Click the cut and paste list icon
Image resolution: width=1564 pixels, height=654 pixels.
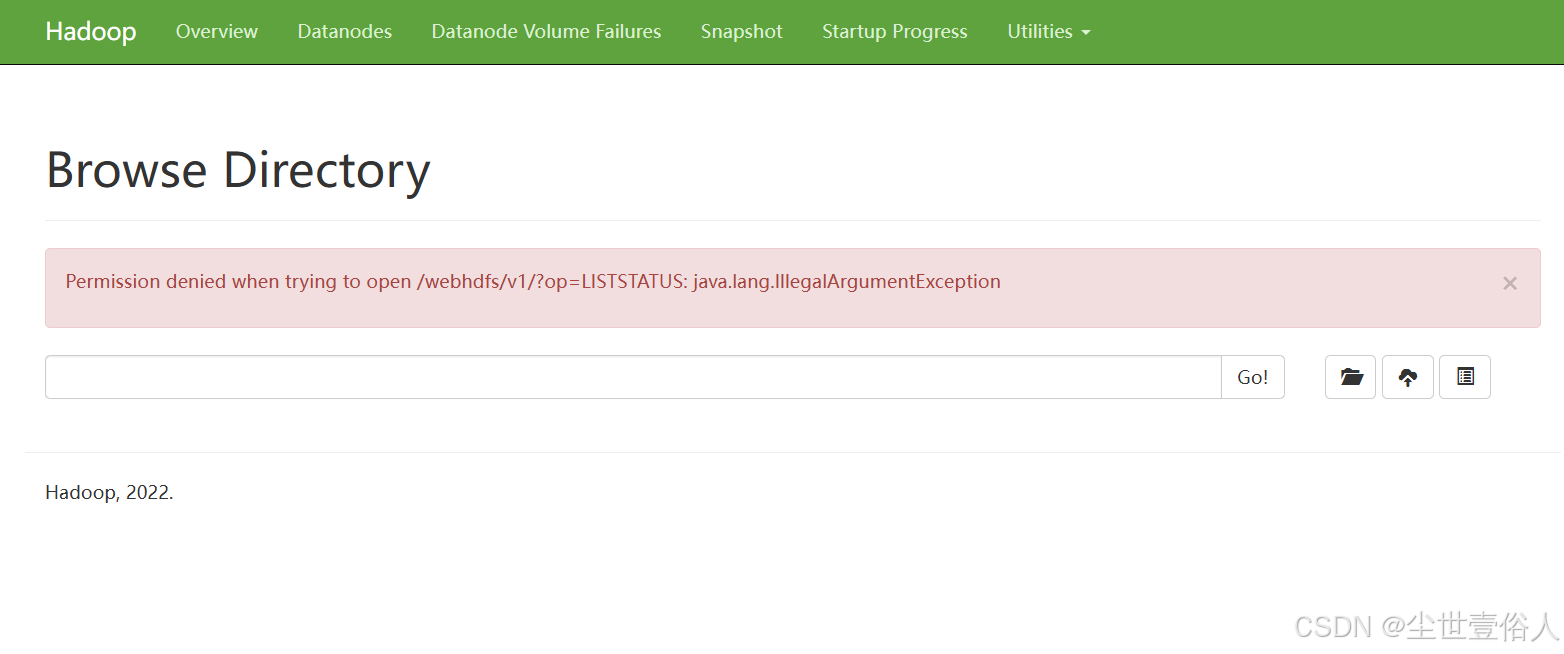1465,377
